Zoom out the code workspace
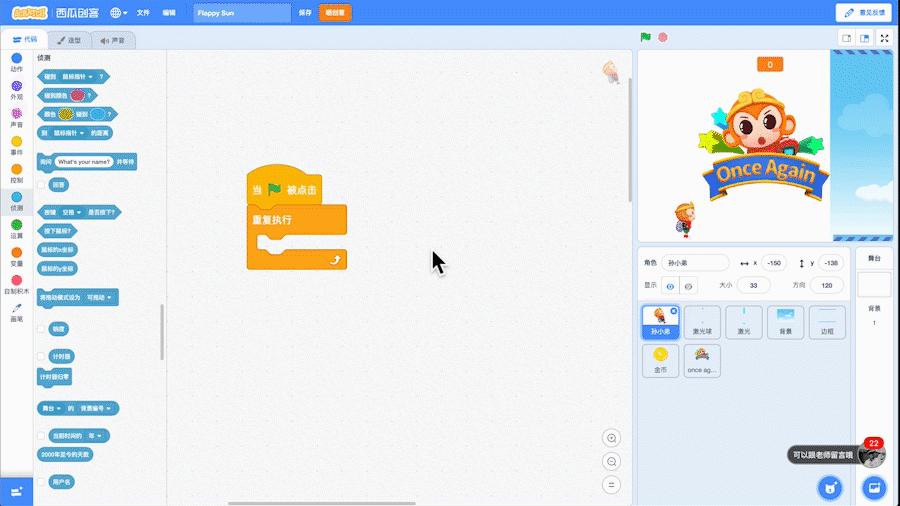The image size is (900, 506). click(611, 461)
